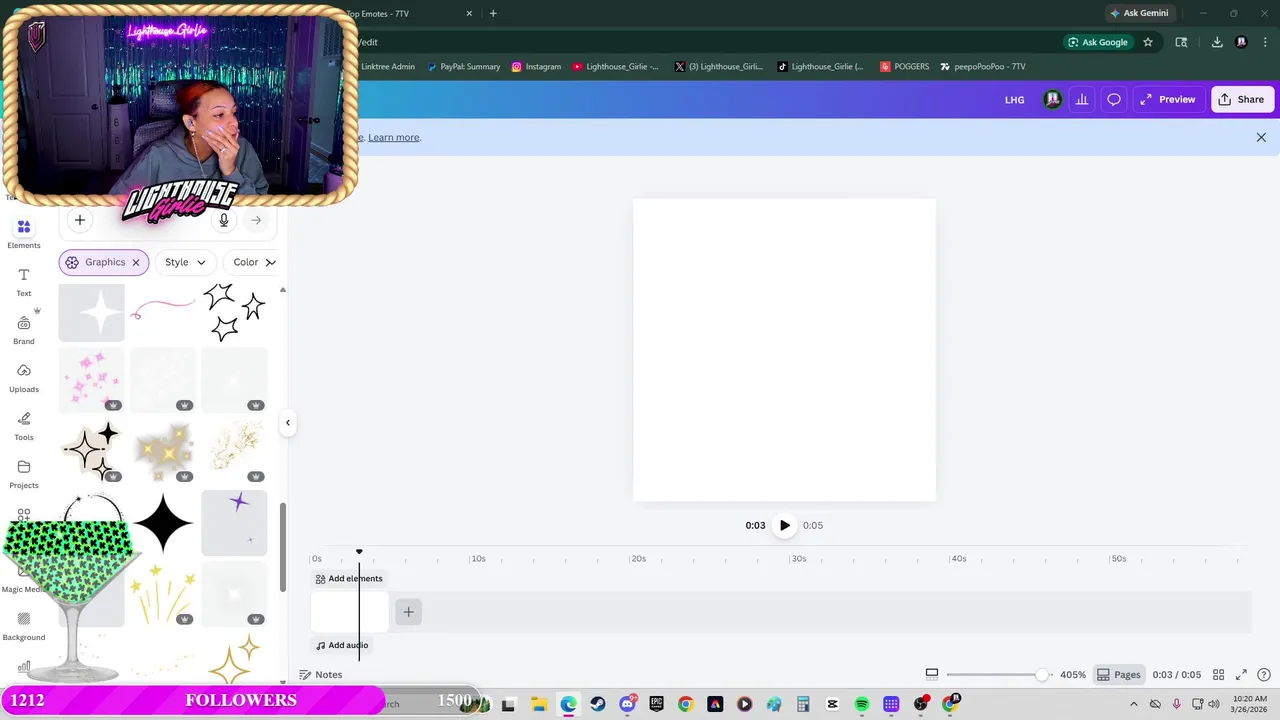Select the small purple sparkle graphic
Viewport: 1280px width, 720px height.
click(234, 522)
